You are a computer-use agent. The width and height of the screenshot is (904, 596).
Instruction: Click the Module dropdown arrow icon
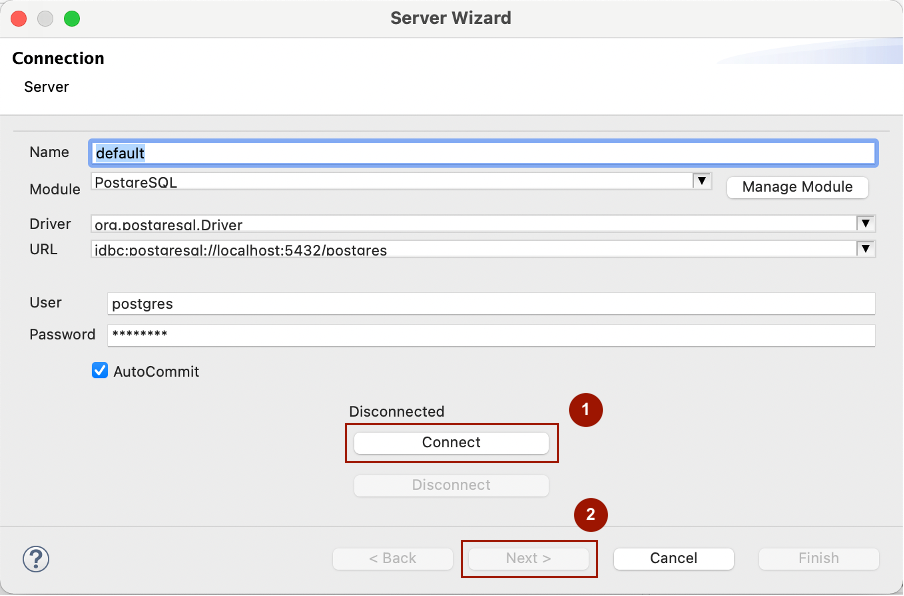[x=701, y=181]
